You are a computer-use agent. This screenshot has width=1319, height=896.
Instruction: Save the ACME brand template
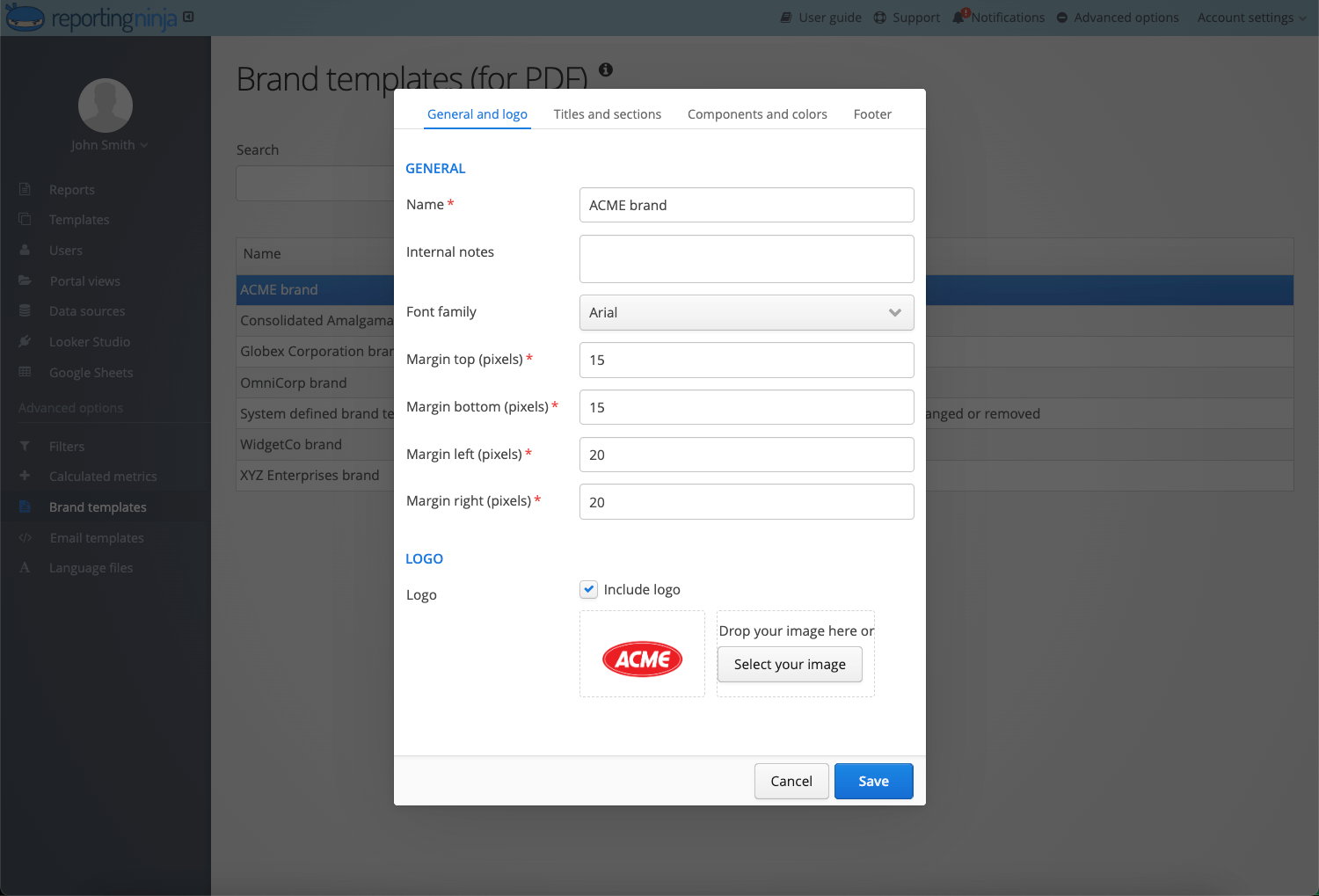[x=873, y=781]
